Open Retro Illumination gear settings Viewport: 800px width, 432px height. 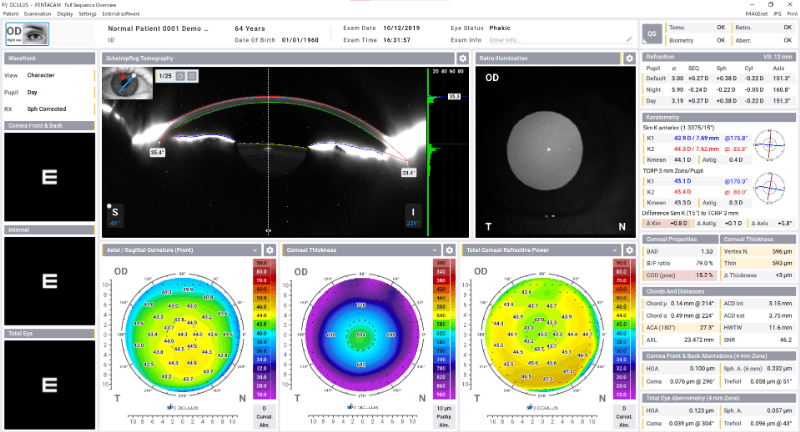tap(629, 59)
